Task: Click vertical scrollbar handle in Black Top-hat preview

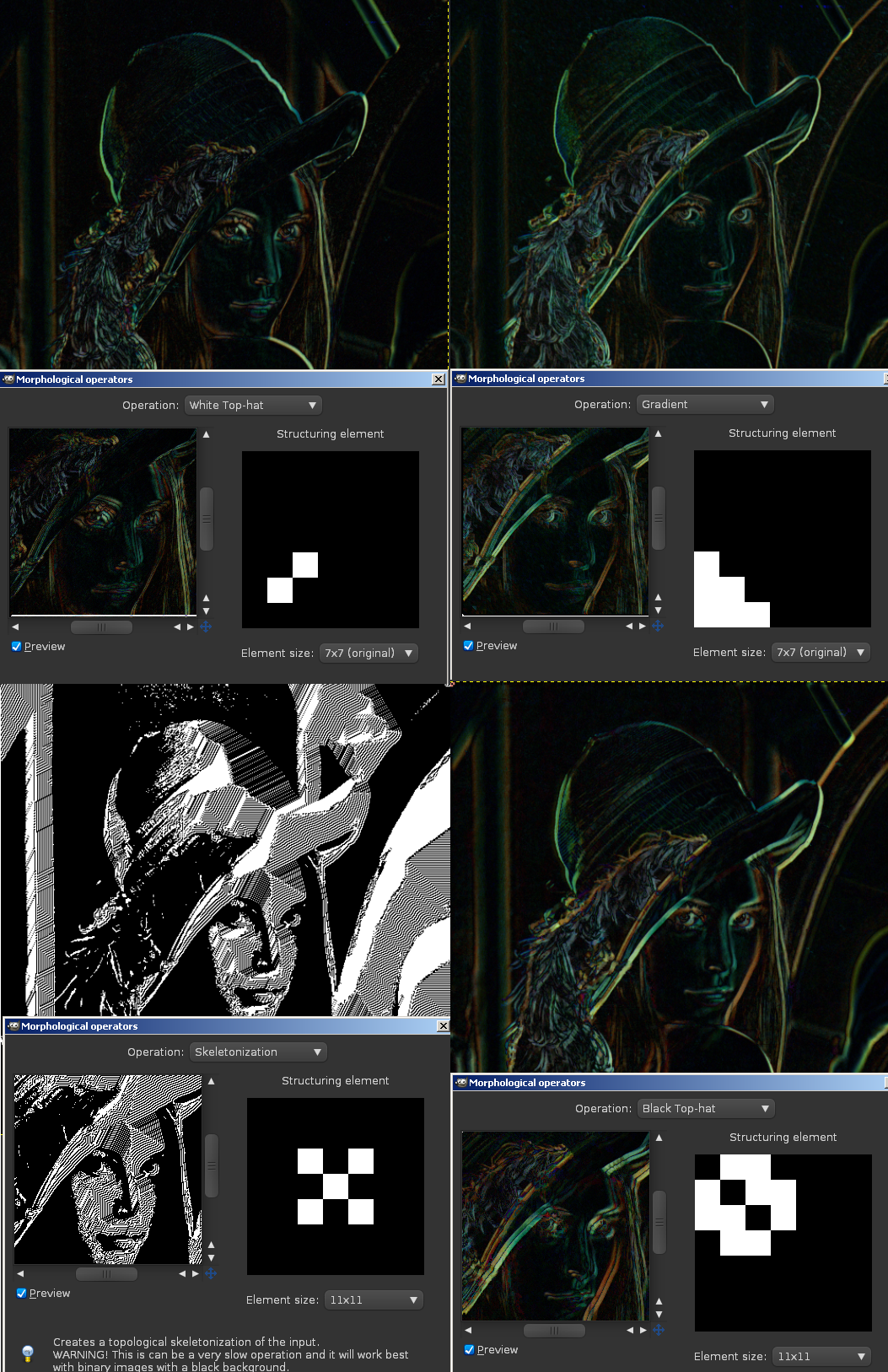Action: pyautogui.click(x=659, y=1222)
